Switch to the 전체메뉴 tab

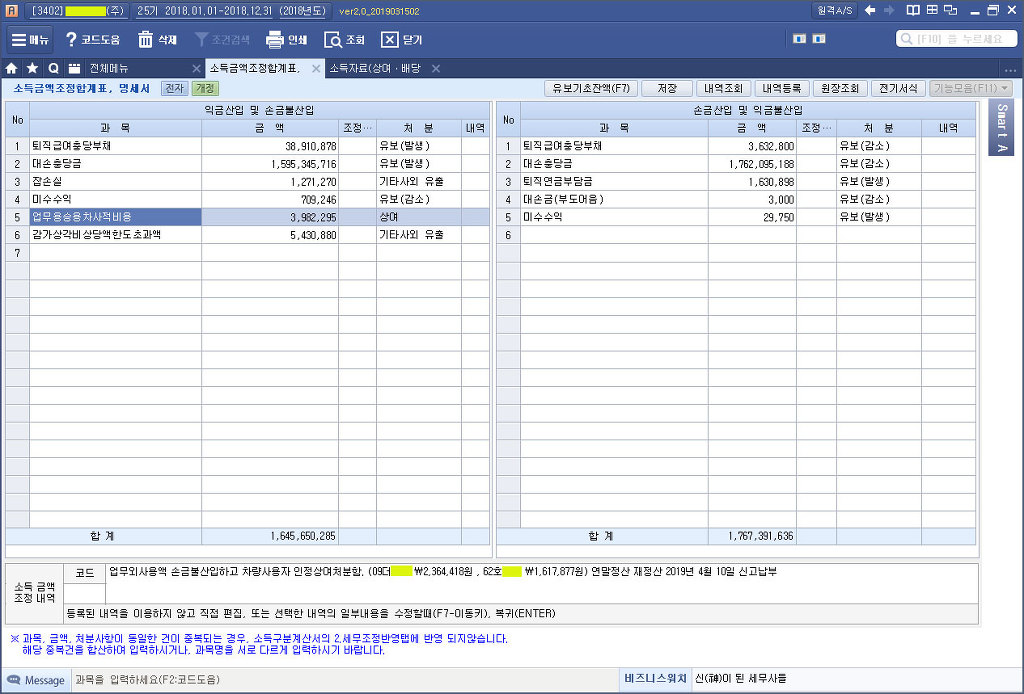[x=109, y=69]
